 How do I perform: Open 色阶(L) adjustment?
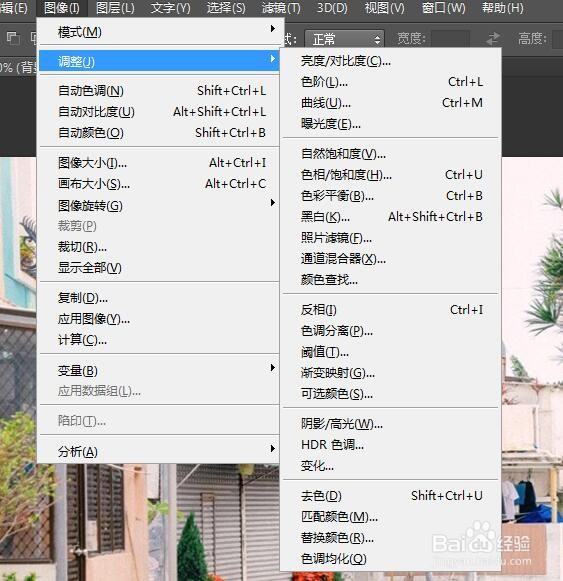click(390, 82)
